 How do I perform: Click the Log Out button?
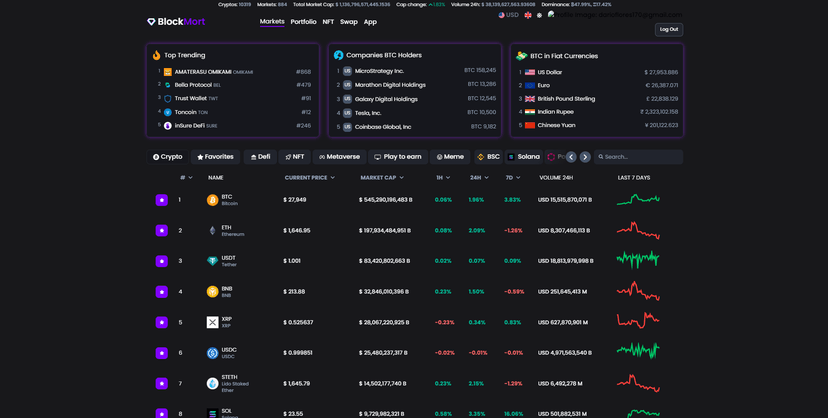(669, 30)
